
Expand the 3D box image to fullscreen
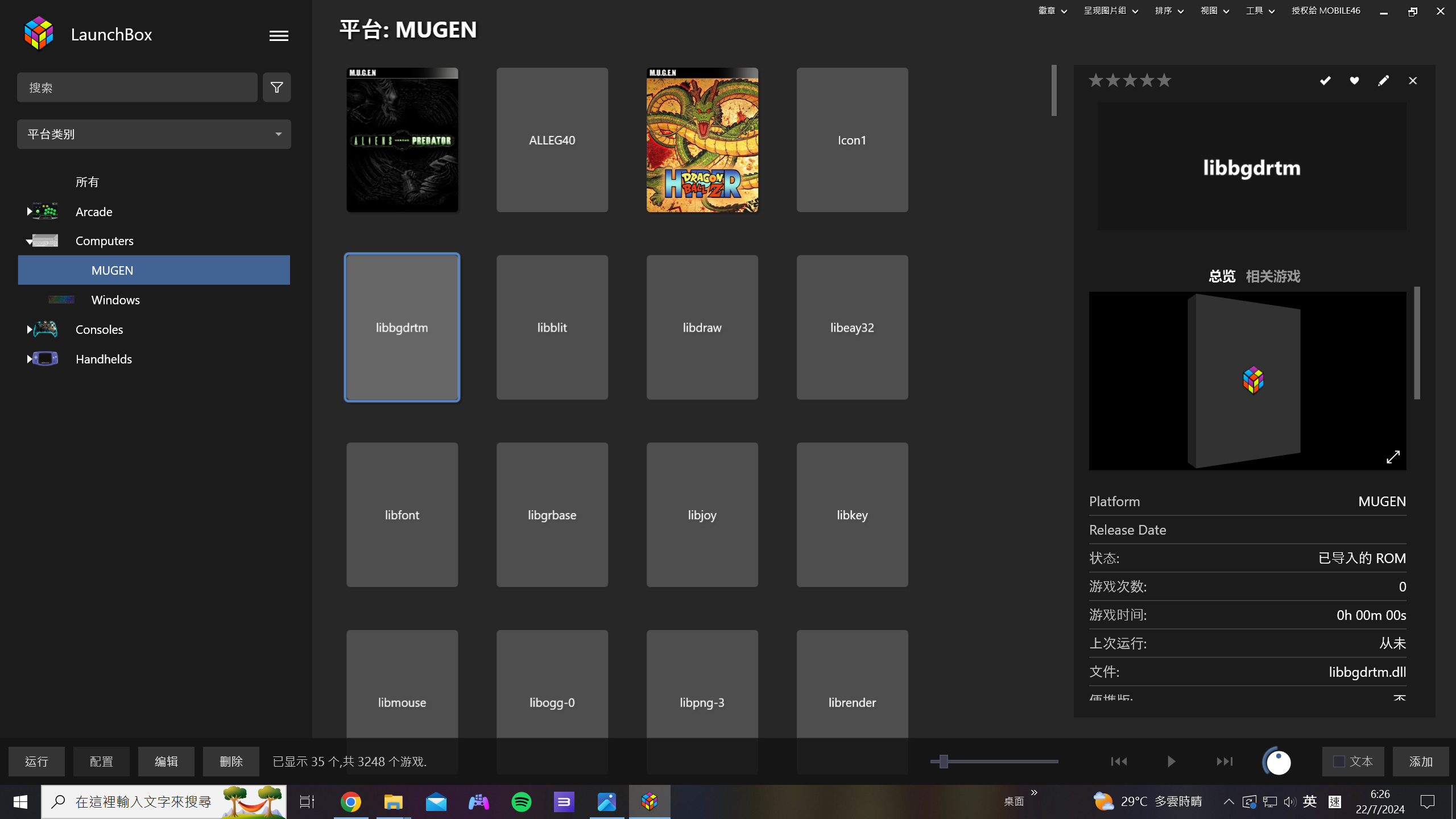[x=1393, y=457]
